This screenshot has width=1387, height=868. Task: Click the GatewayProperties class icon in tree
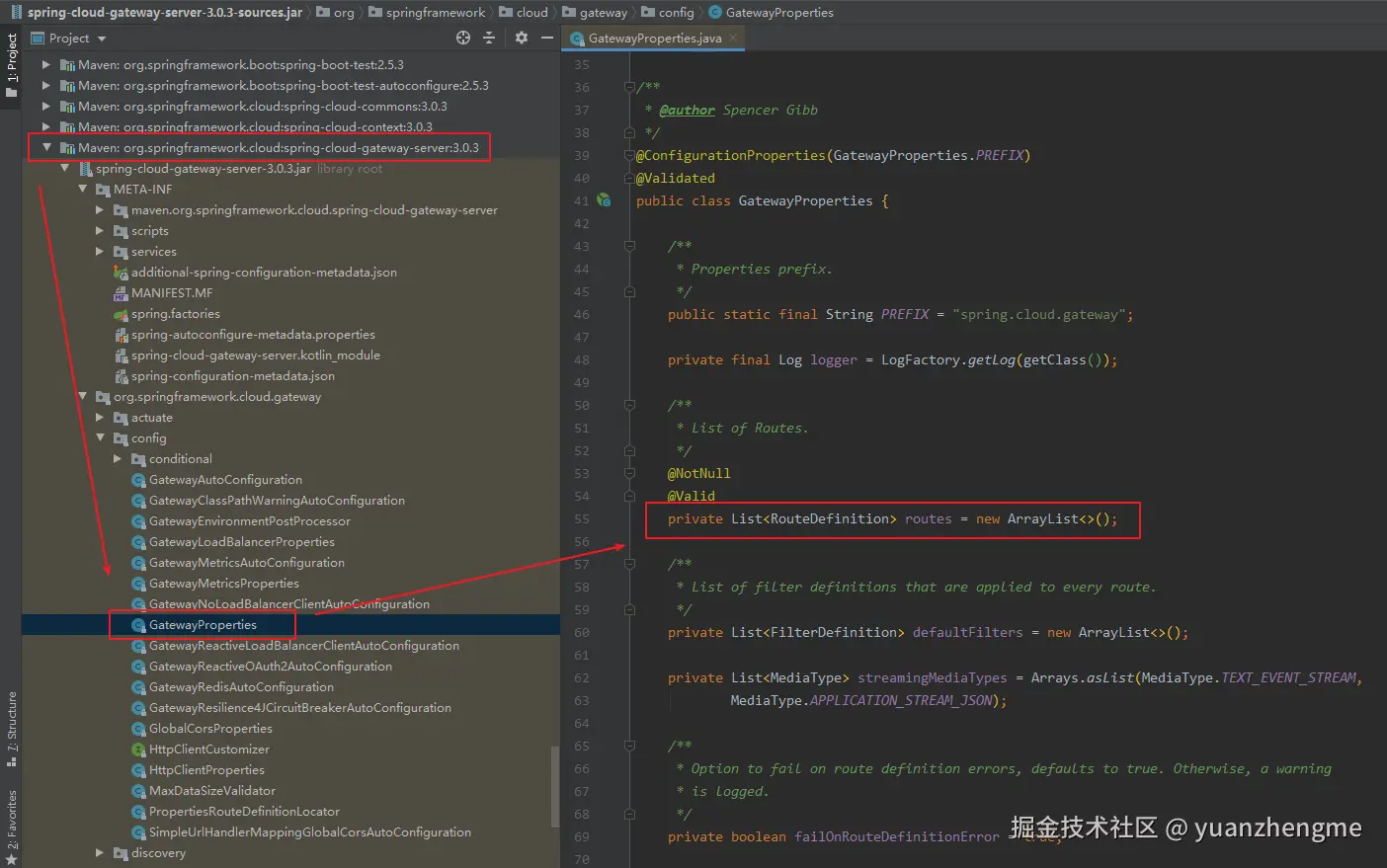[x=138, y=625]
